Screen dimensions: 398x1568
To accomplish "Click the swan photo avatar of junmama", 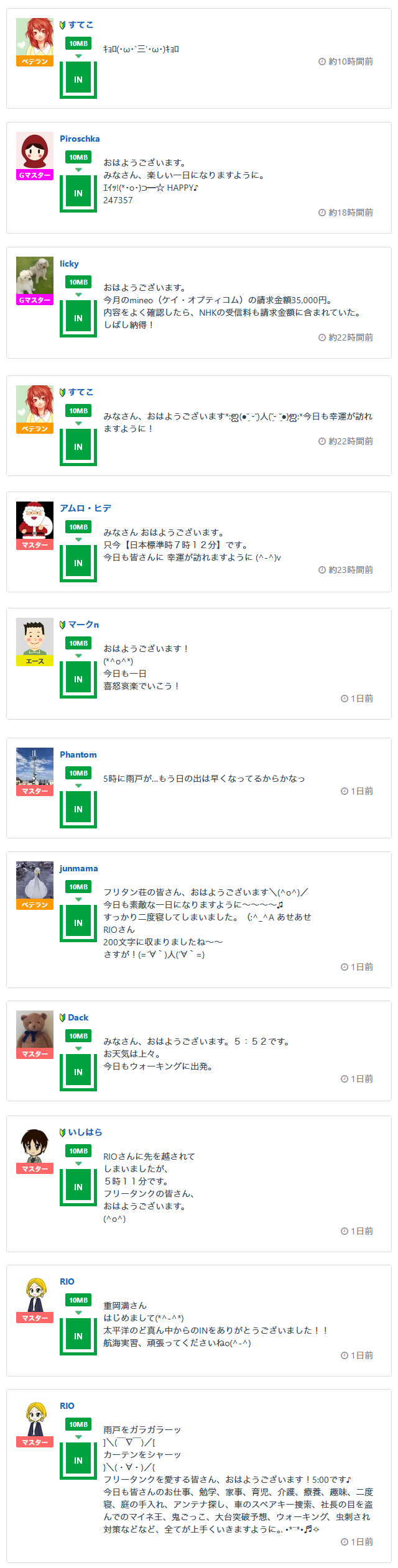I will click(35, 880).
